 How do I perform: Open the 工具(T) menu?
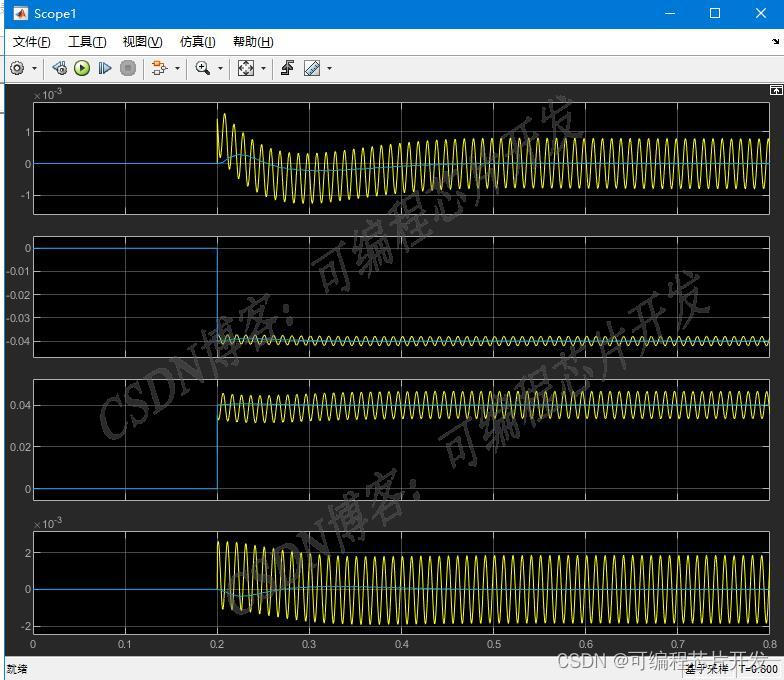pyautogui.click(x=87, y=42)
